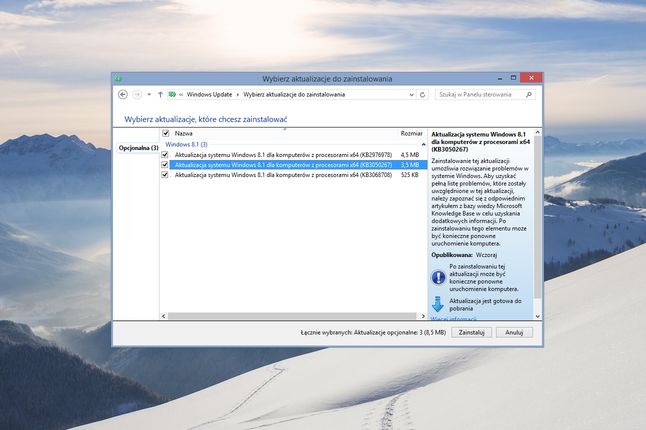Open the recent locations dropdown arrow
The height and width of the screenshot is (430, 646).
[x=149, y=94]
